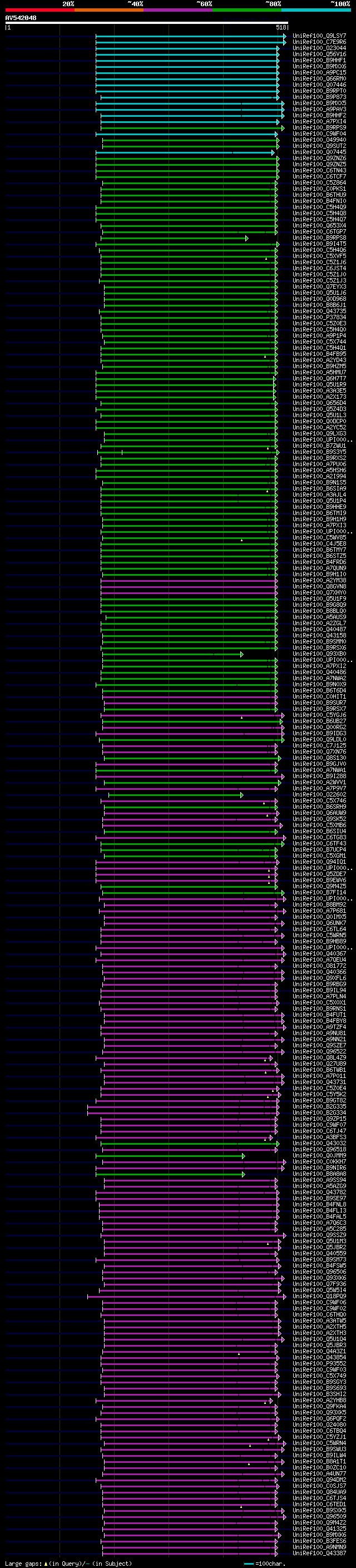Screen dimensions: 356x1568
Task: Select the UniRef100_Q9ZNZ6 label
Action: [x=319, y=159]
